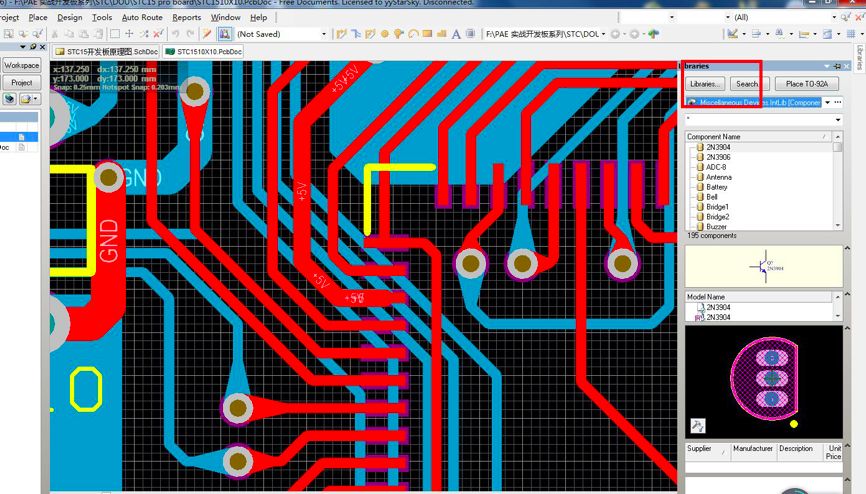Select the Battery component
Screen dimensions: 866x494
coord(716,187)
